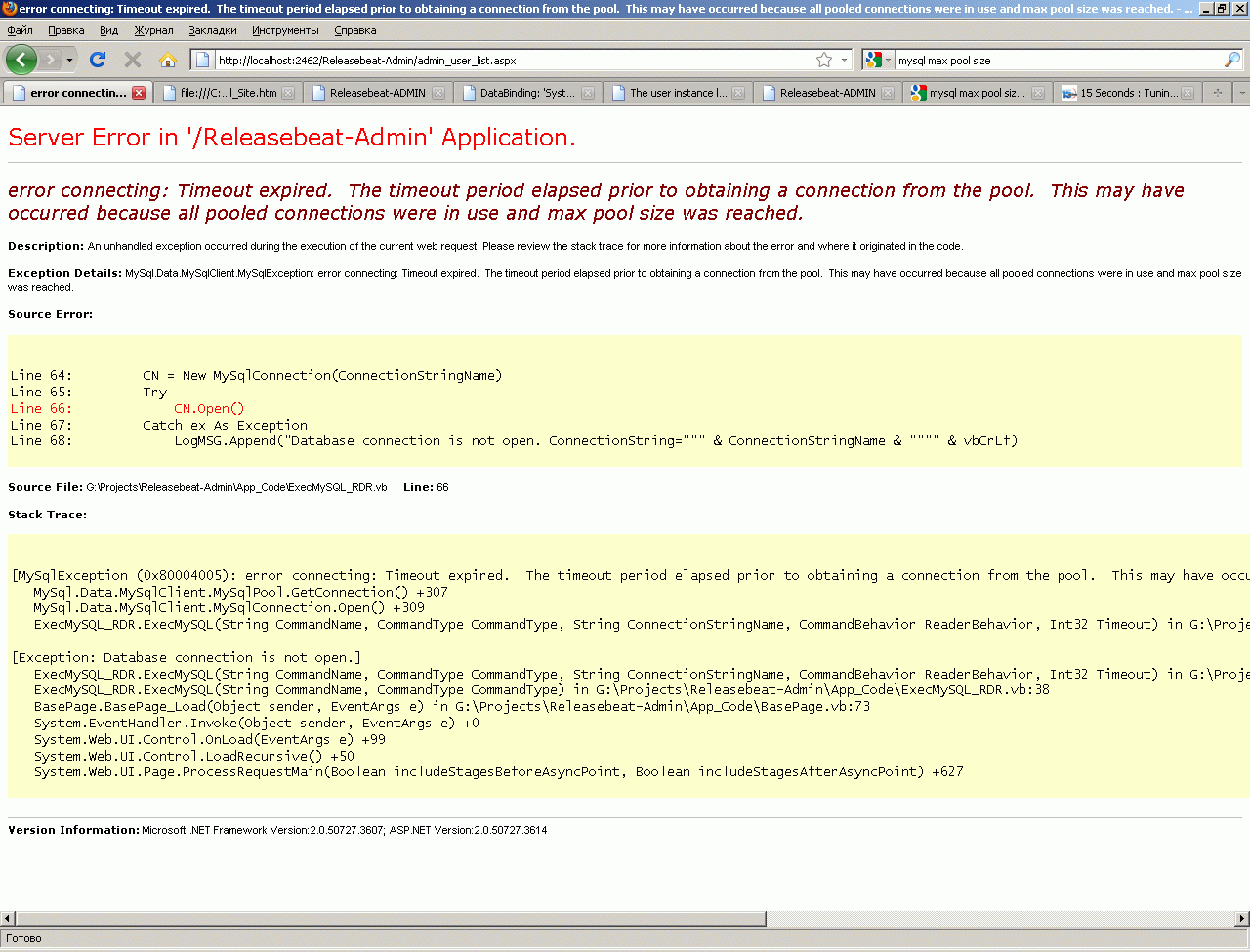Open the Справка menu

coord(354,30)
